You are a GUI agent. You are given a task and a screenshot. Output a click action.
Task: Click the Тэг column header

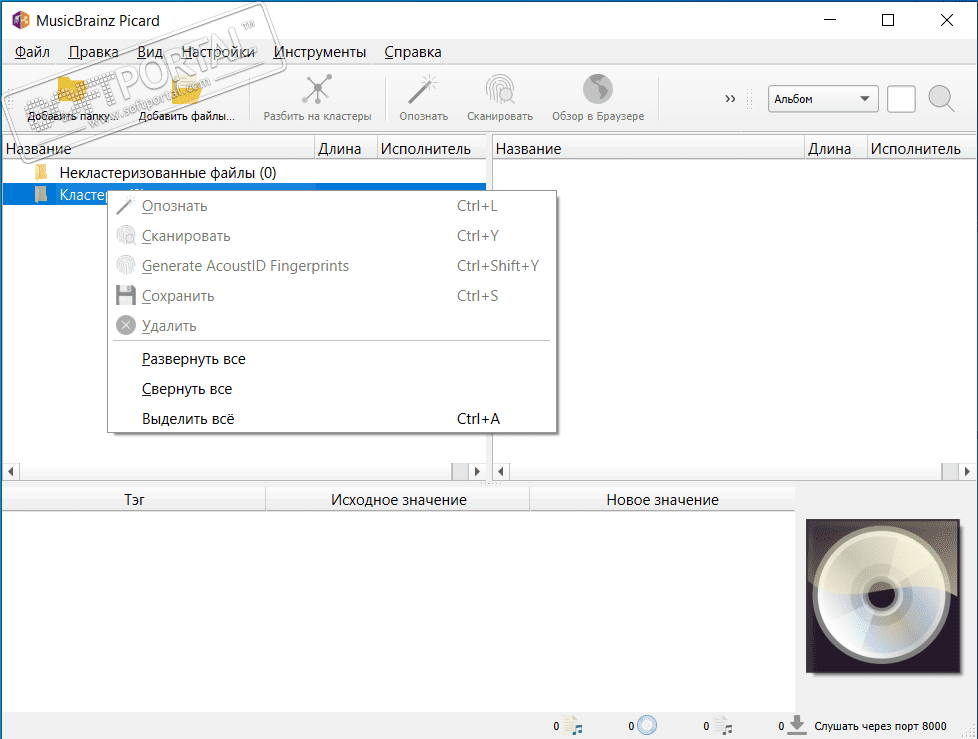(134, 500)
